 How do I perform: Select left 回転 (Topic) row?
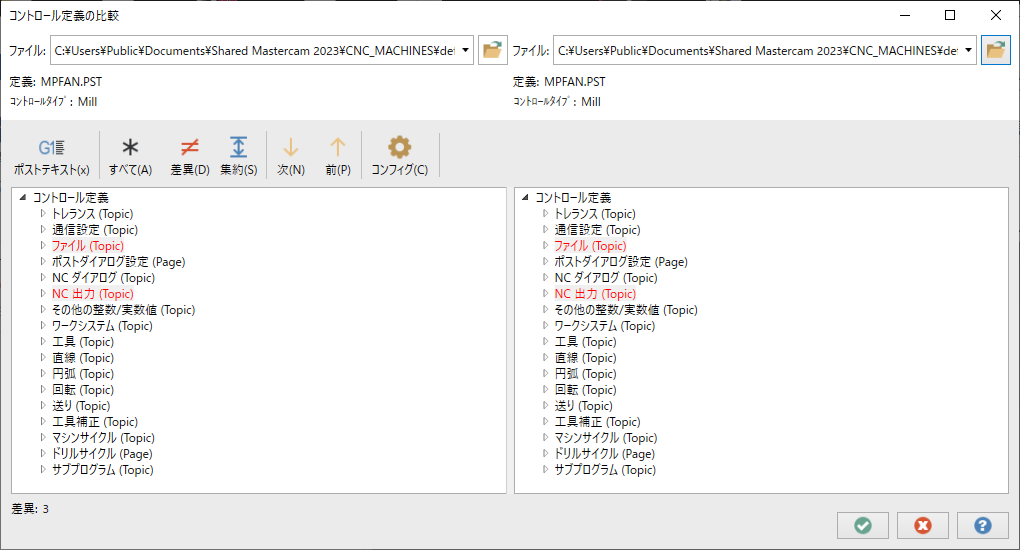[x=83, y=390]
